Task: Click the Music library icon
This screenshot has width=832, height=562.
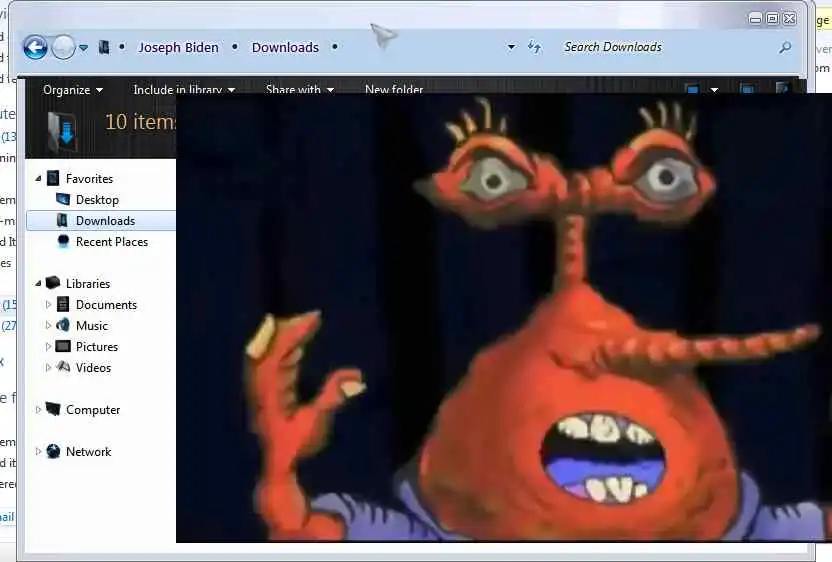Action: tap(63, 325)
